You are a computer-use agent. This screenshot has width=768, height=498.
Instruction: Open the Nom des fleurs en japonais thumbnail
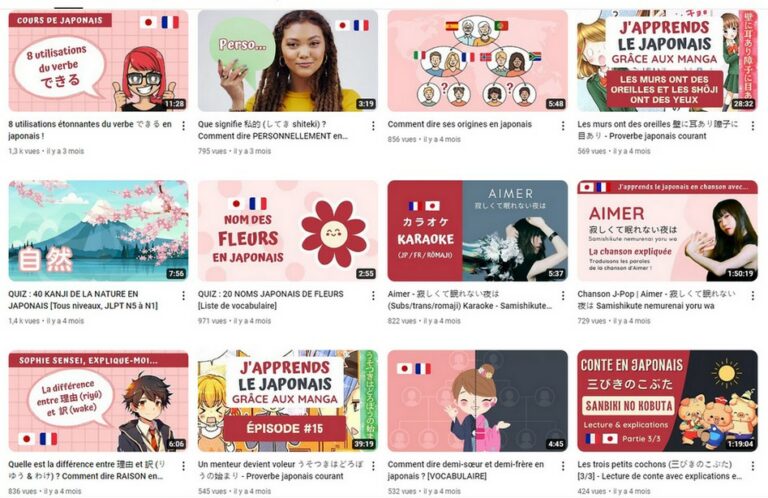tap(288, 231)
